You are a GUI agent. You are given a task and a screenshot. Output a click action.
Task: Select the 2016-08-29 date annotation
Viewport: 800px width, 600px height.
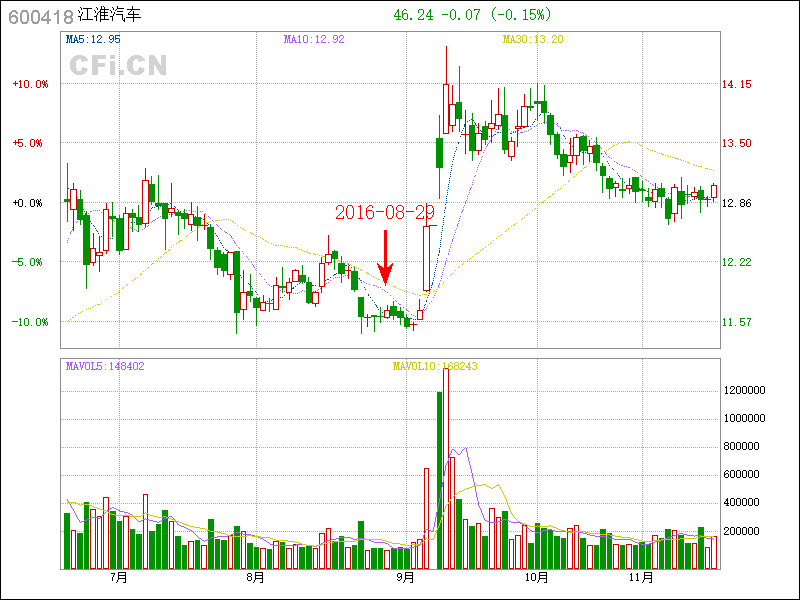tap(385, 213)
